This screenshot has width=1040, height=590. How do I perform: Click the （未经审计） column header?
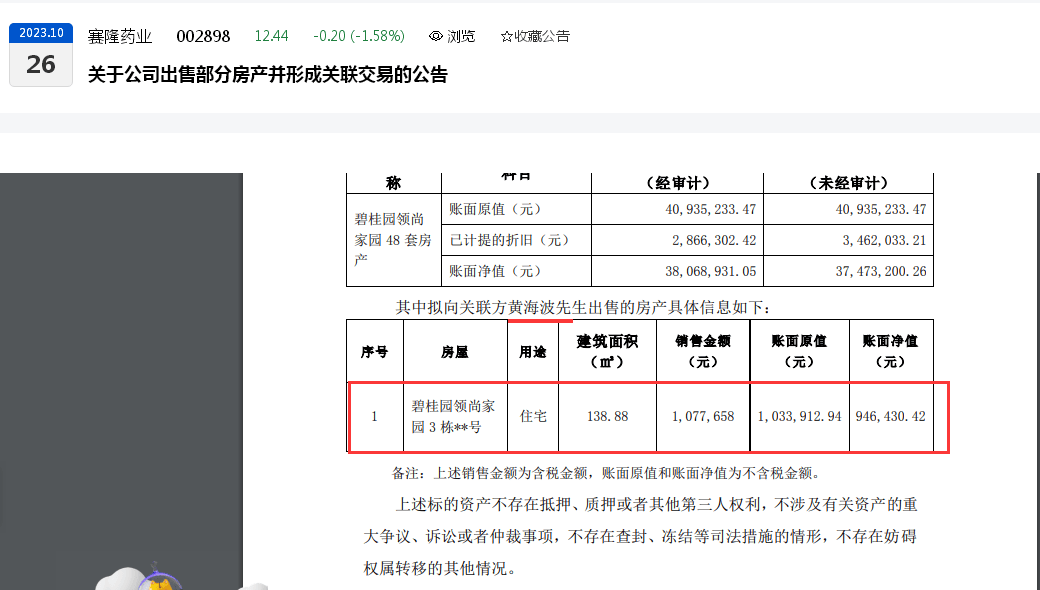pyautogui.click(x=848, y=183)
